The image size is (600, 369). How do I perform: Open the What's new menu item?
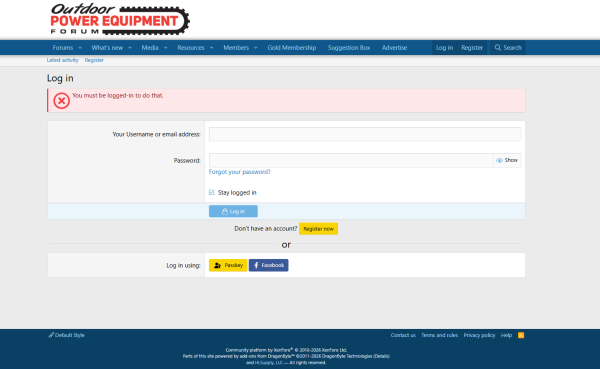click(x=107, y=48)
